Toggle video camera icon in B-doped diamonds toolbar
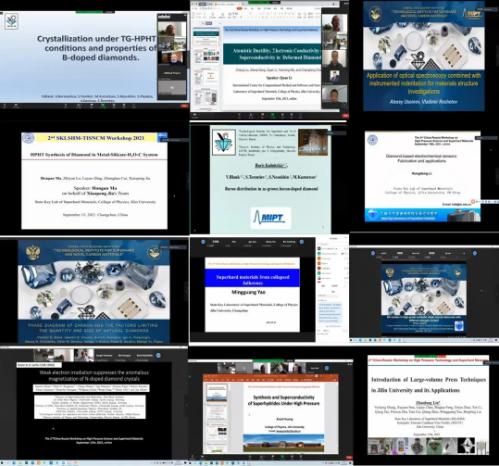The width and height of the screenshot is (499, 466). [x=16, y=105]
